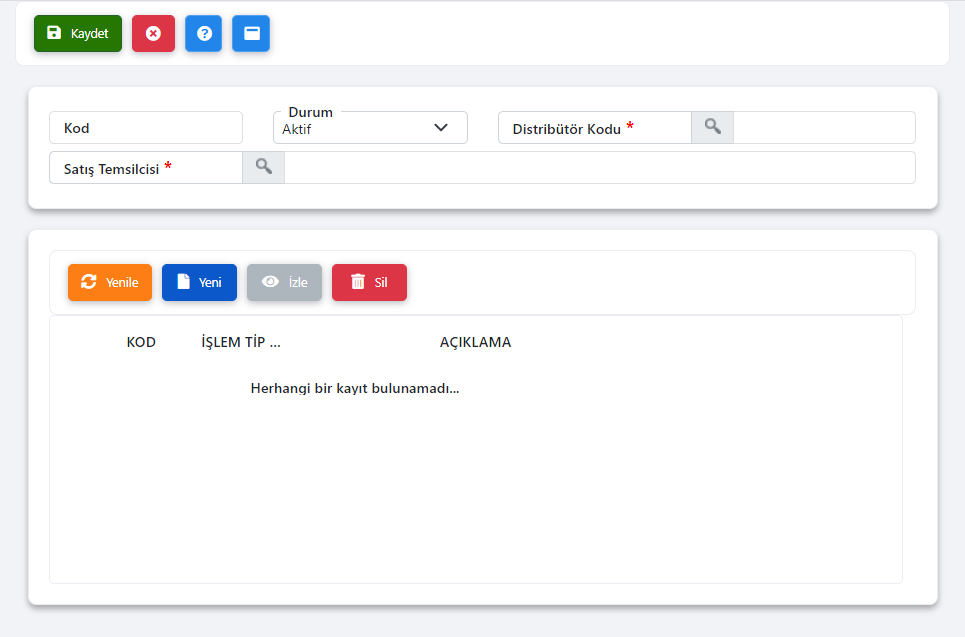This screenshot has width=965, height=637.
Task: Click the Satış Temsilcisi description field
Action: tap(599, 167)
